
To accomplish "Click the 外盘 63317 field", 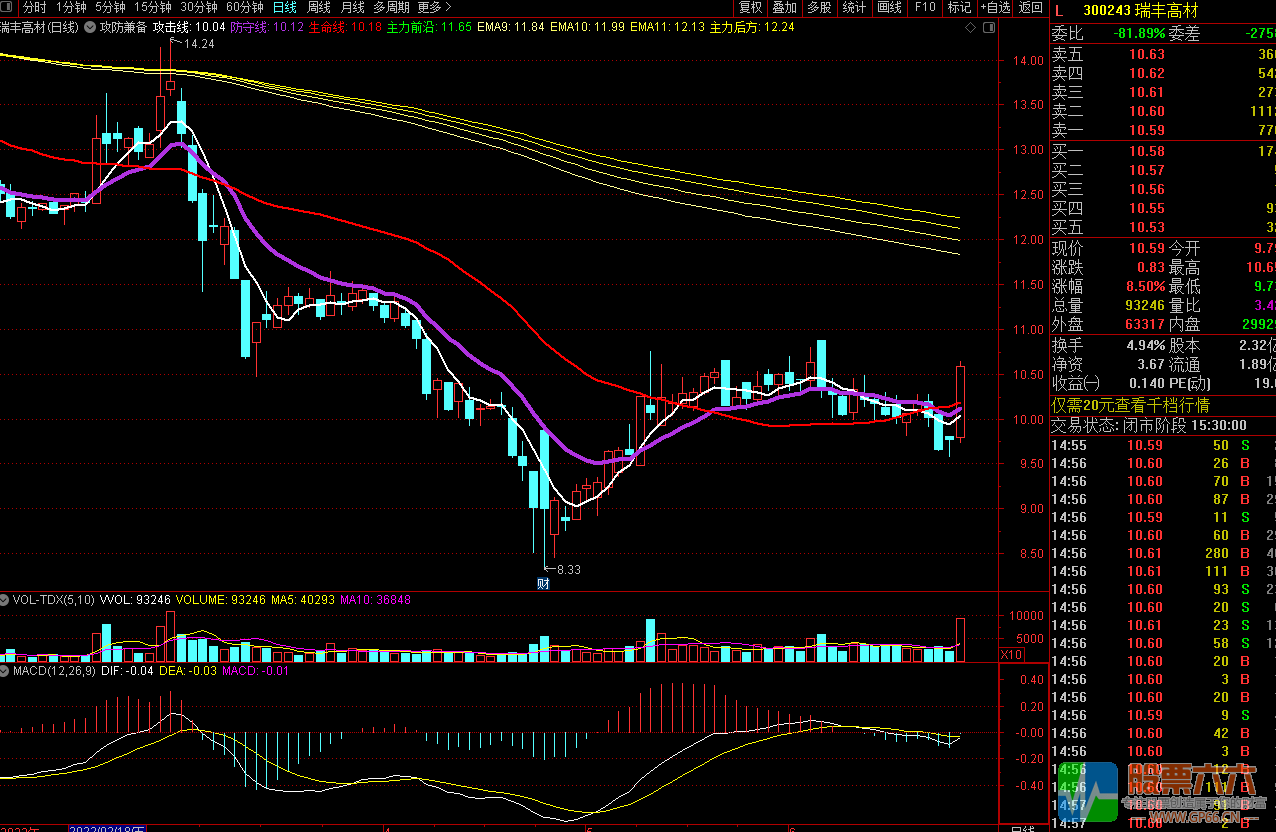I will pos(1108,324).
